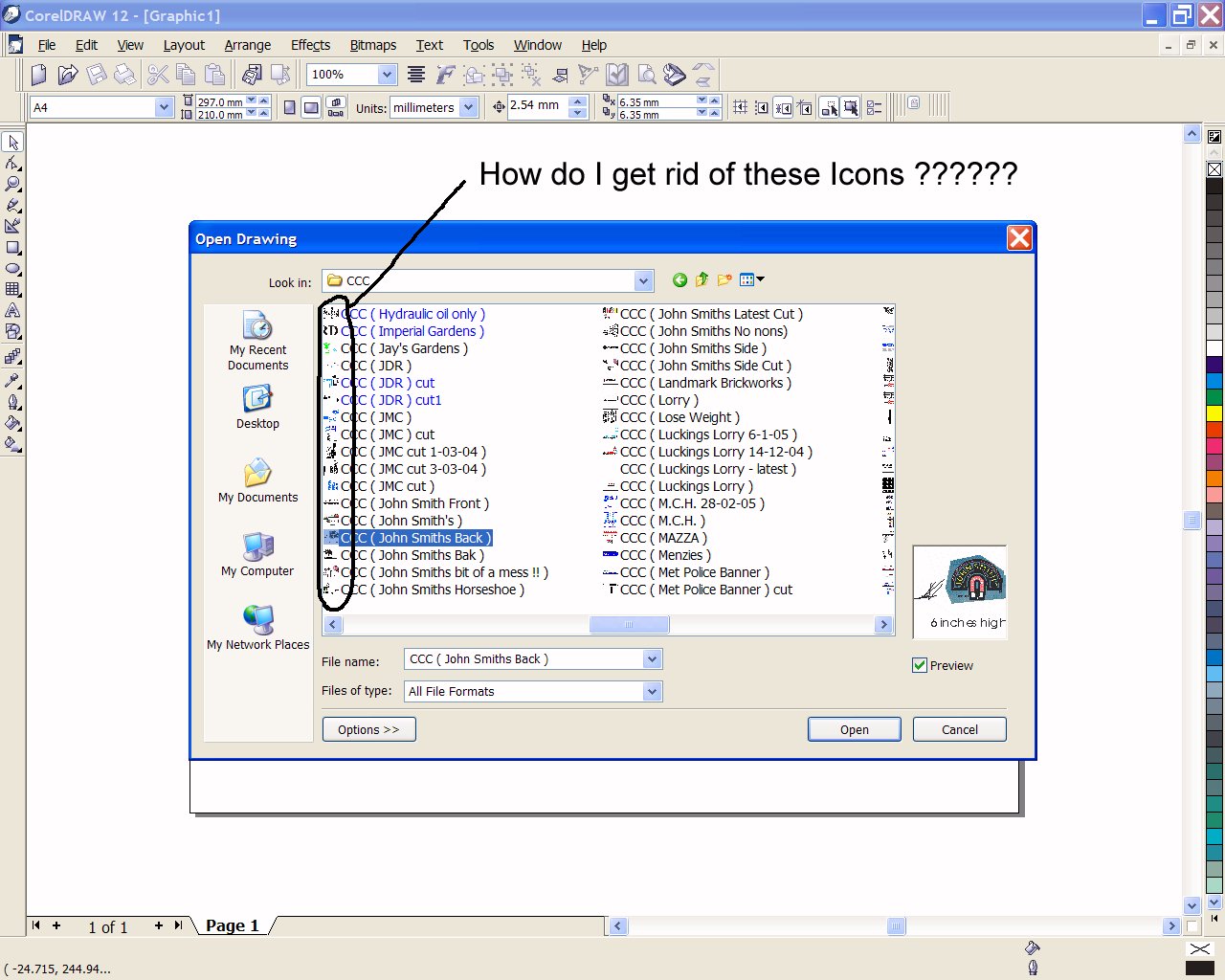Open the Arrange menu
Viewport: 1225px width, 980px height.
point(247,45)
